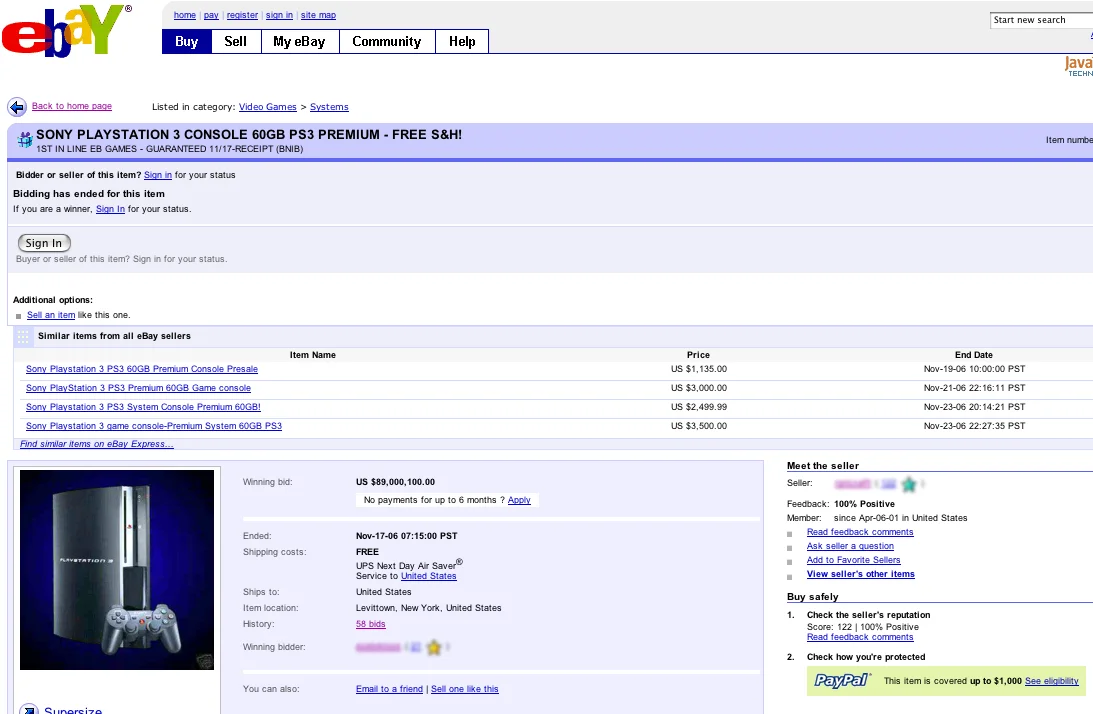The height and width of the screenshot is (714, 1093).
Task: Open Sony Playstation 3 game console-Premium System 60GB PS3
Action: tap(154, 426)
